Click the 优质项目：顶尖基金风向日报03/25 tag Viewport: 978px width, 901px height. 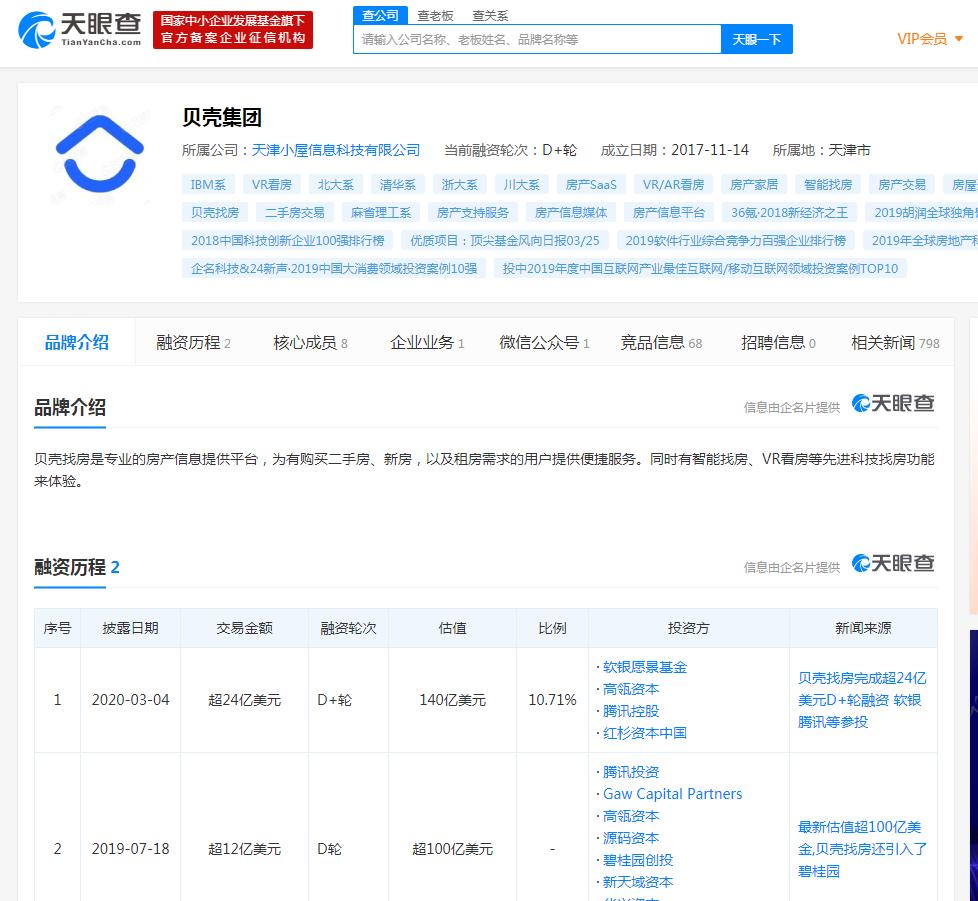click(505, 241)
